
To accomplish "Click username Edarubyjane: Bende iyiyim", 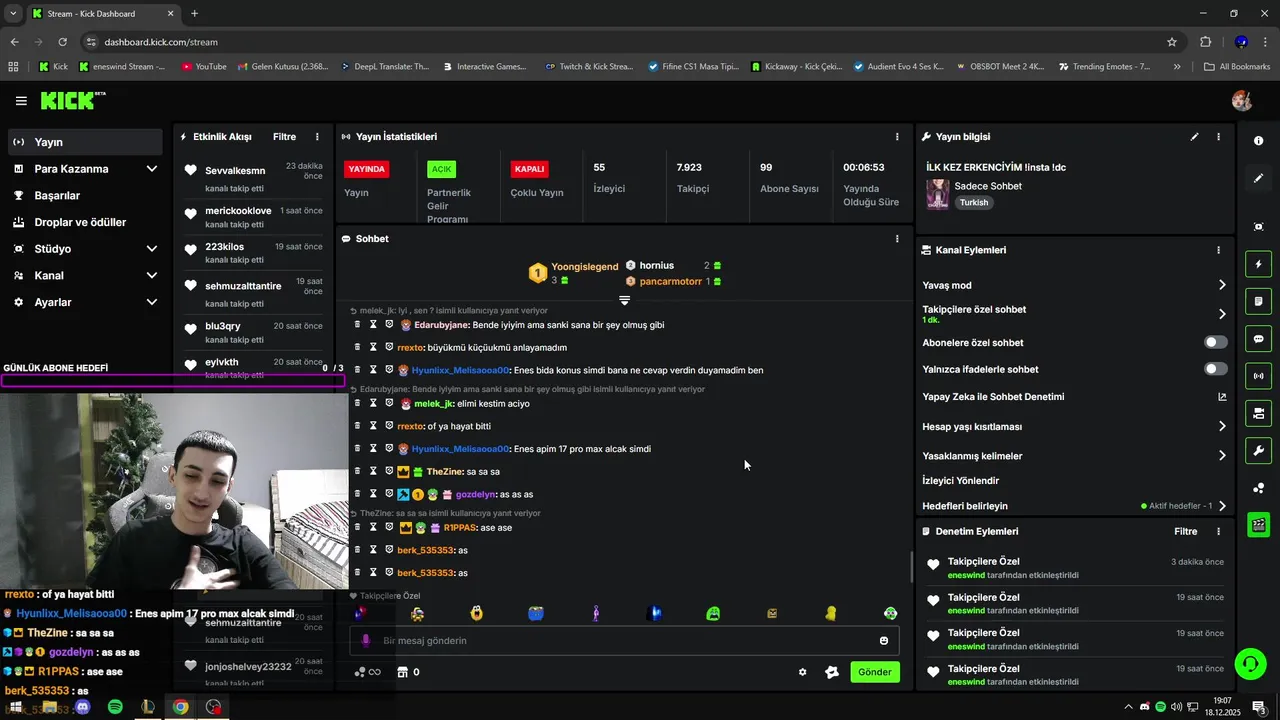I will pyautogui.click(x=441, y=325).
